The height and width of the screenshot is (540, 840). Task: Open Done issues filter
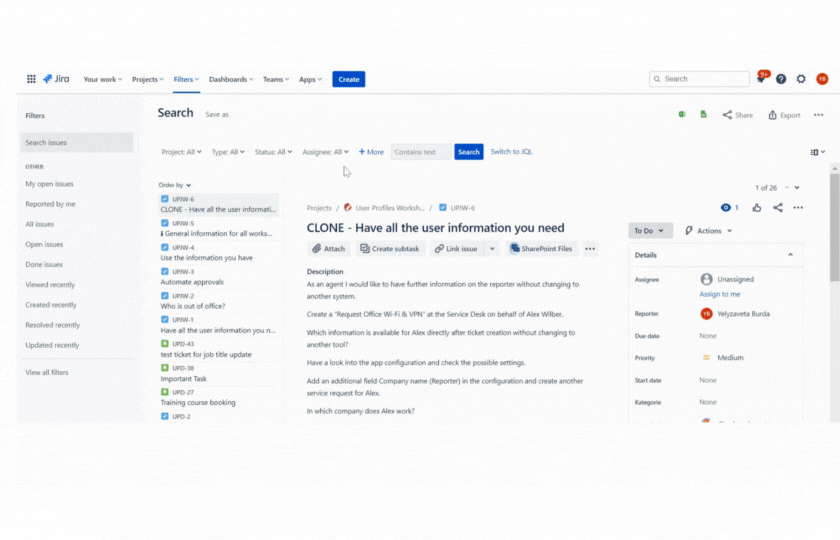click(x=44, y=265)
